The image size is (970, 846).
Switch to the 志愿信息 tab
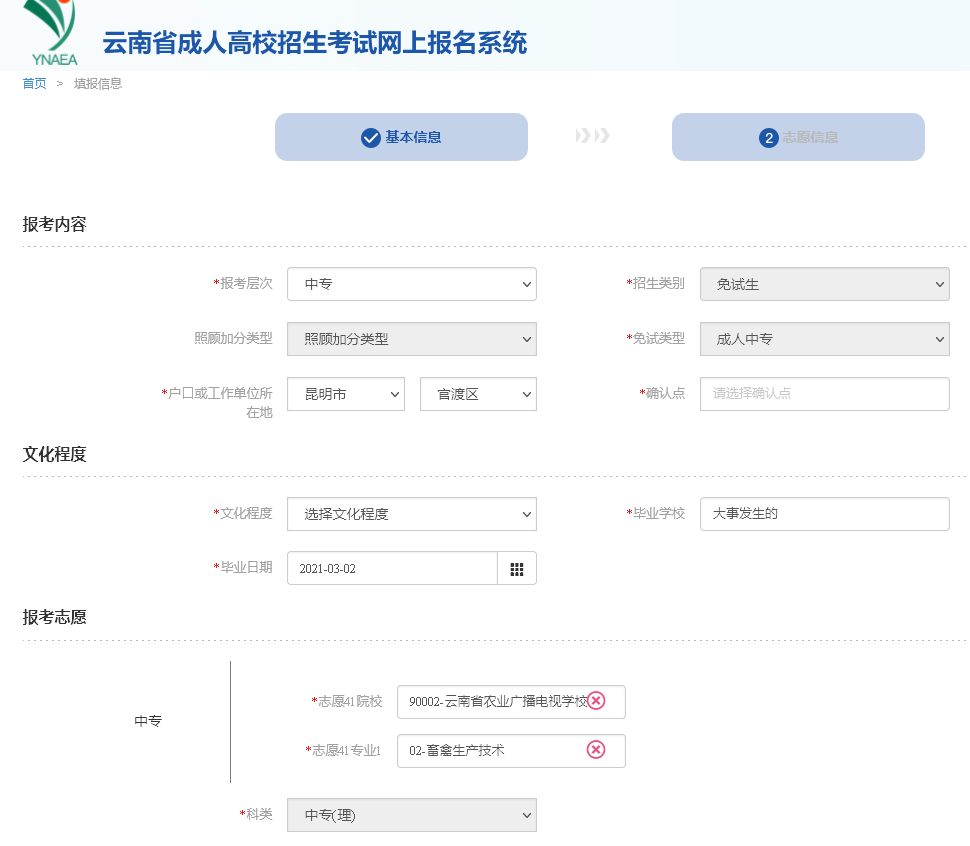click(798, 137)
